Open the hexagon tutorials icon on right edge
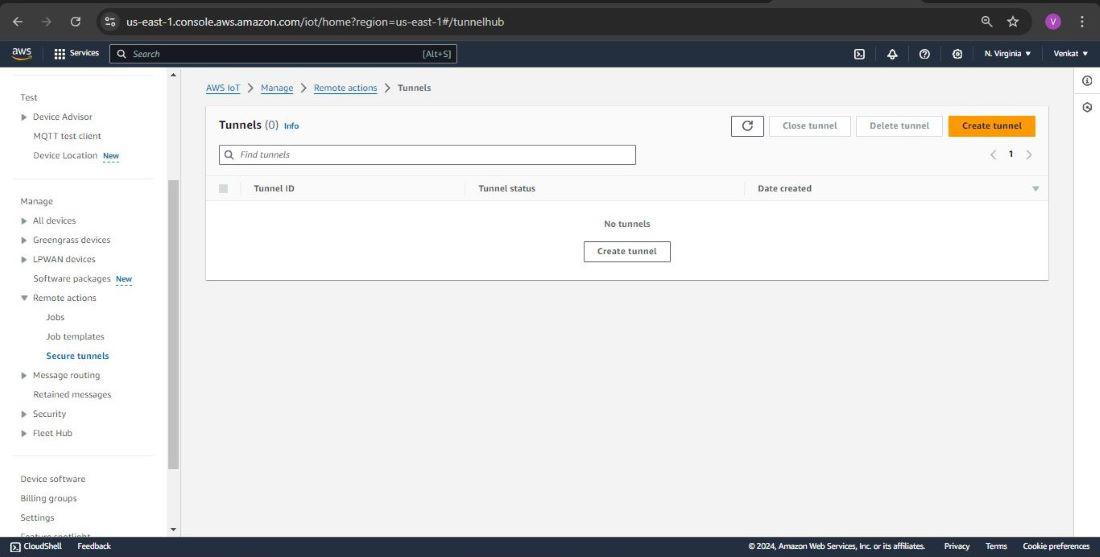 (x=1087, y=107)
